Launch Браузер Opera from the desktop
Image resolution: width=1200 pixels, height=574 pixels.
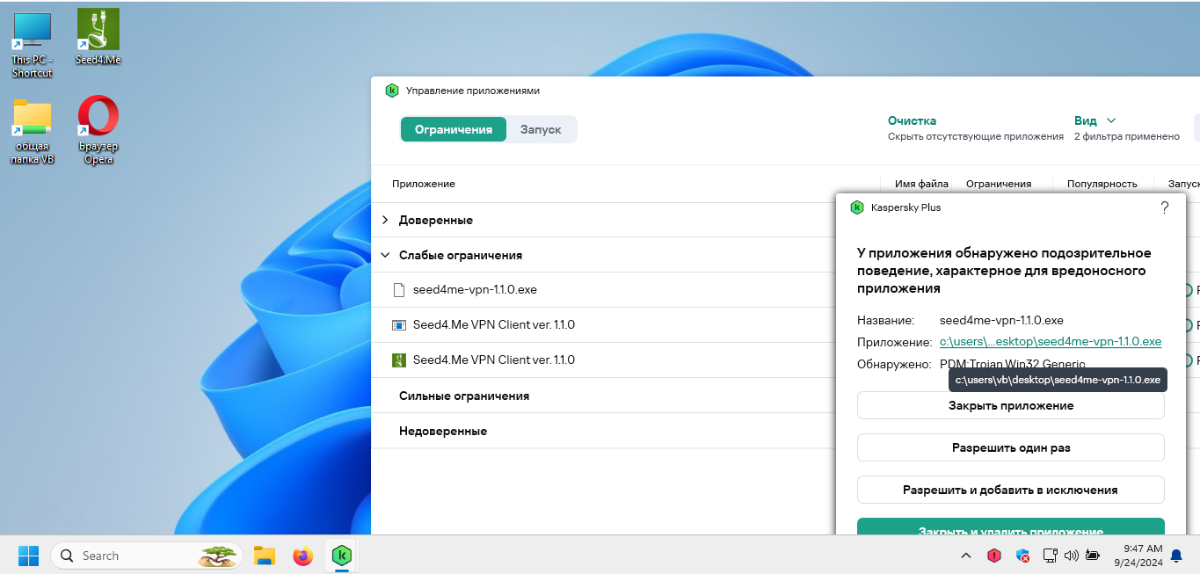pyautogui.click(x=98, y=130)
